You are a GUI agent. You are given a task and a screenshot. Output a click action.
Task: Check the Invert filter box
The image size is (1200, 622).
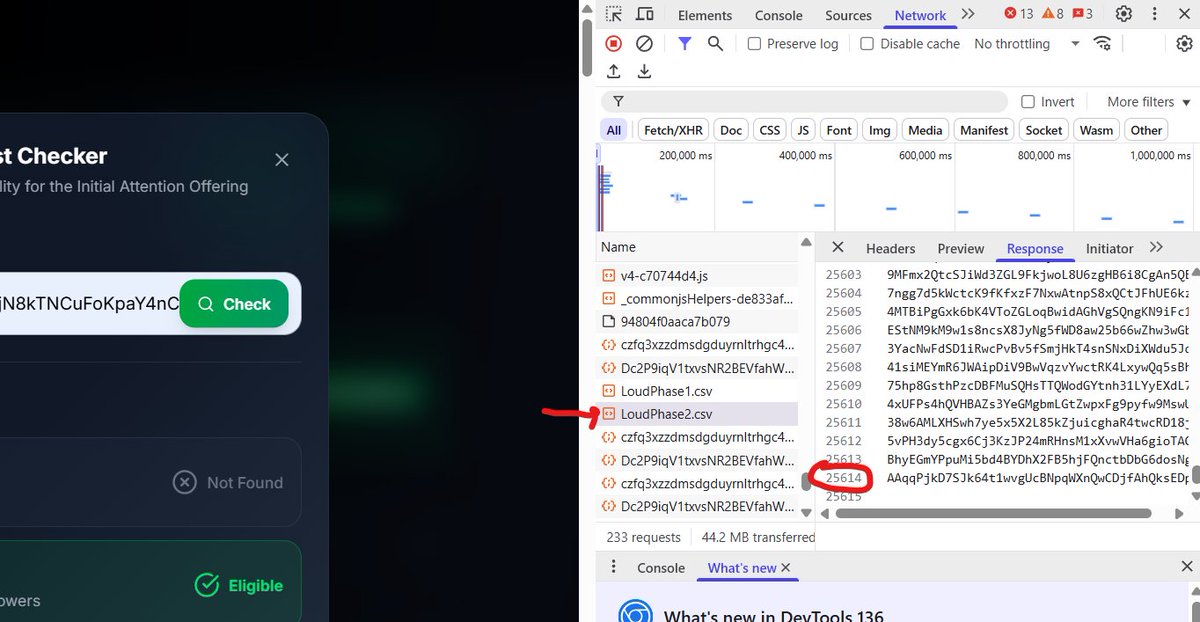pyautogui.click(x=1029, y=101)
